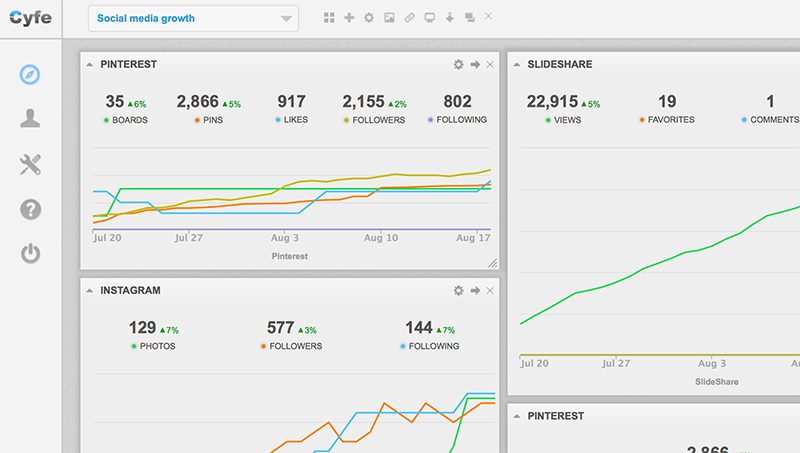This screenshot has height=453, width=800.
Task: Click the download export arrow icon
Action: click(x=449, y=18)
